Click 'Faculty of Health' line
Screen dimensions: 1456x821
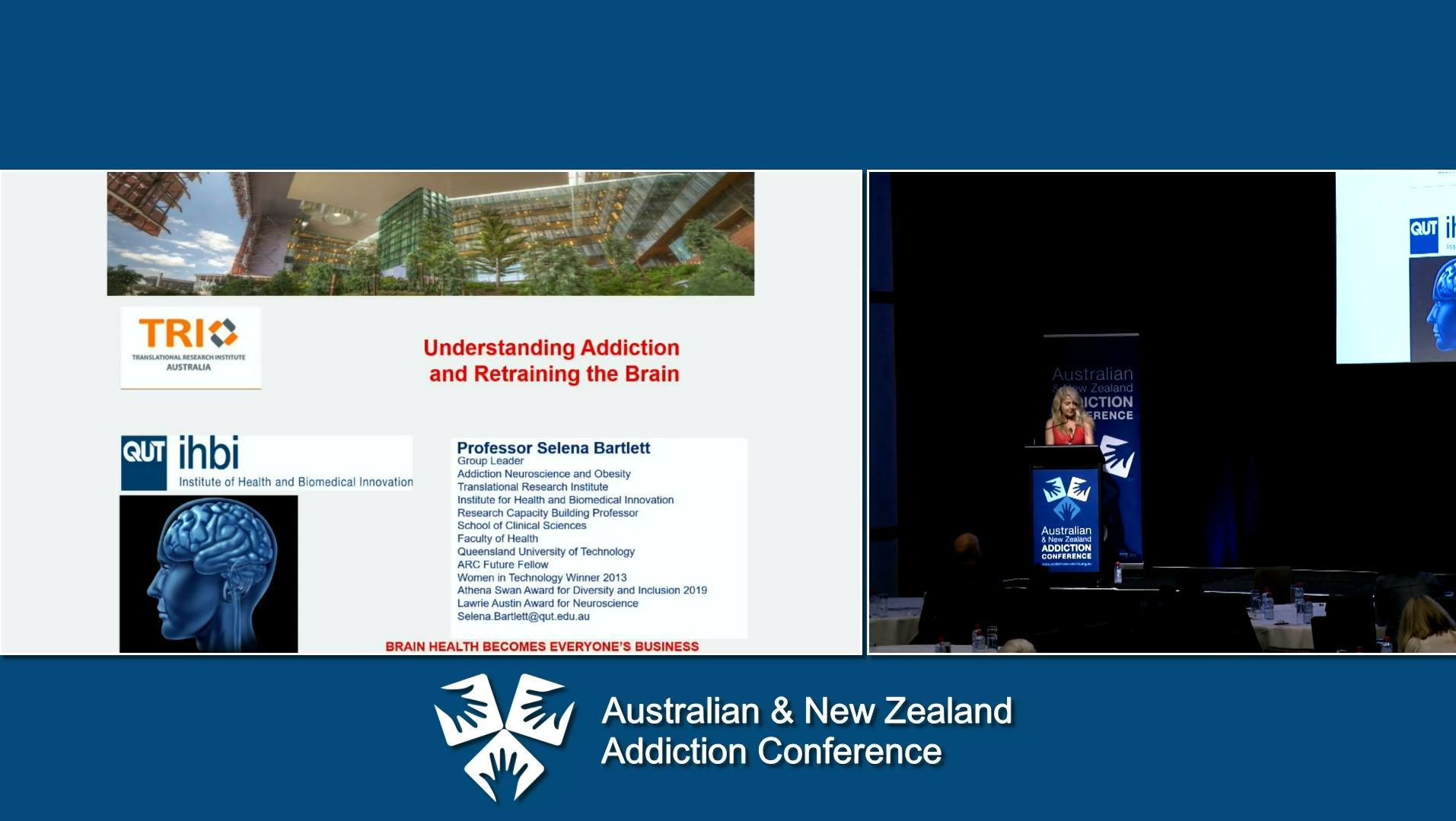(497, 539)
